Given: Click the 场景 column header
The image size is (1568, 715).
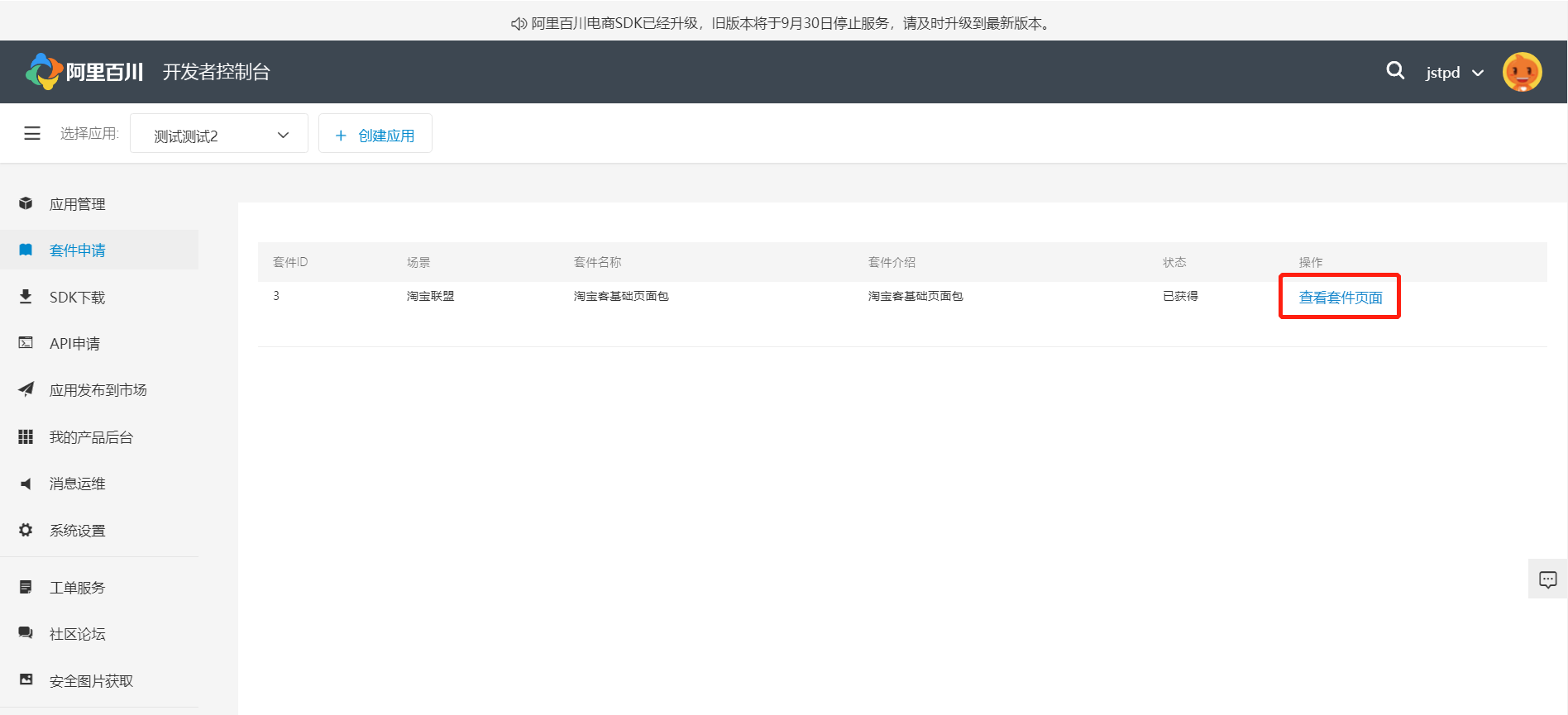Looking at the screenshot, I should (x=418, y=262).
